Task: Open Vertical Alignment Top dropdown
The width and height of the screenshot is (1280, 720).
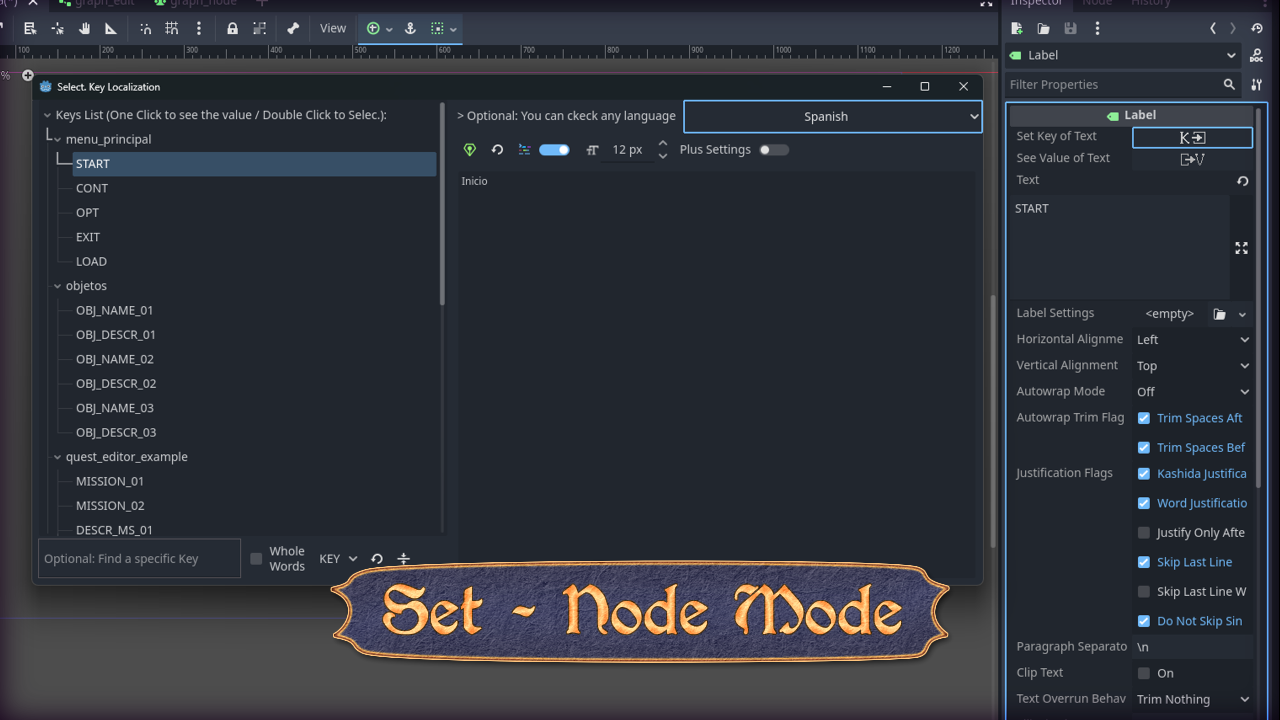Action: coord(1192,366)
